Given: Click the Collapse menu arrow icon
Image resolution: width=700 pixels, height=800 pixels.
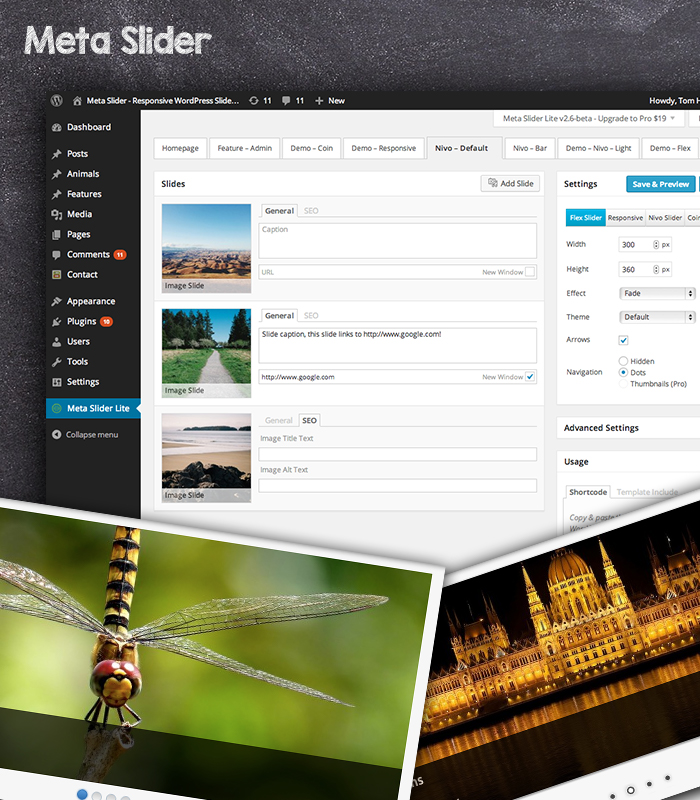Looking at the screenshot, I should pyautogui.click(x=57, y=435).
